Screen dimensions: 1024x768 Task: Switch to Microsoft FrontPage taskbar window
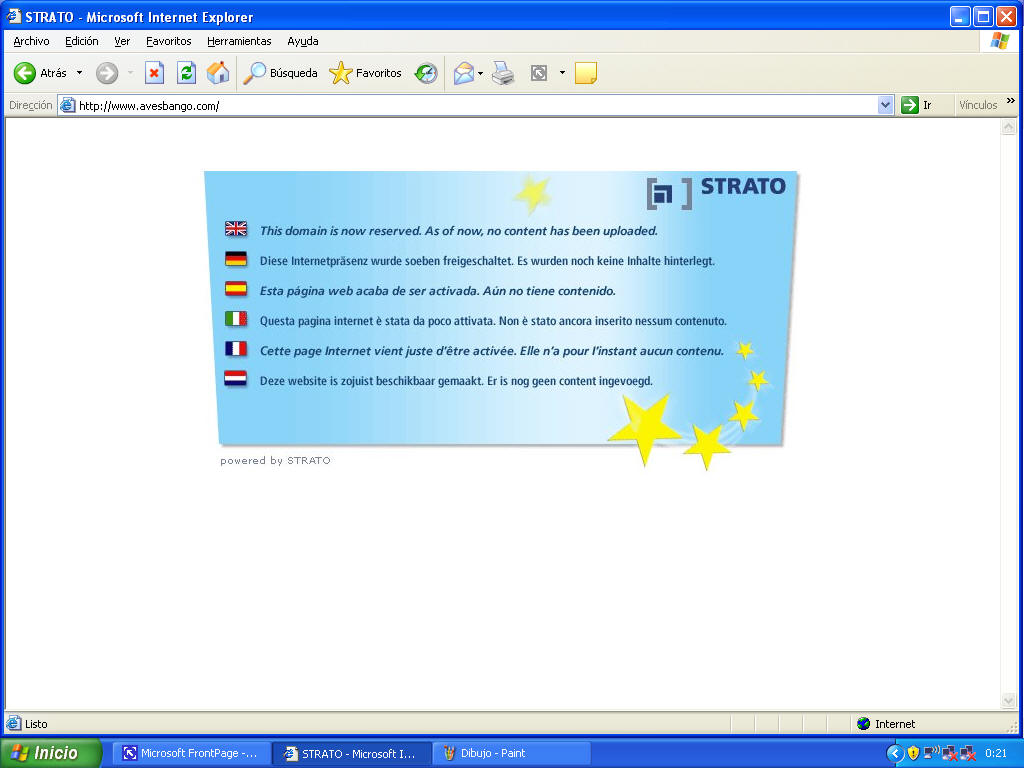[192, 753]
